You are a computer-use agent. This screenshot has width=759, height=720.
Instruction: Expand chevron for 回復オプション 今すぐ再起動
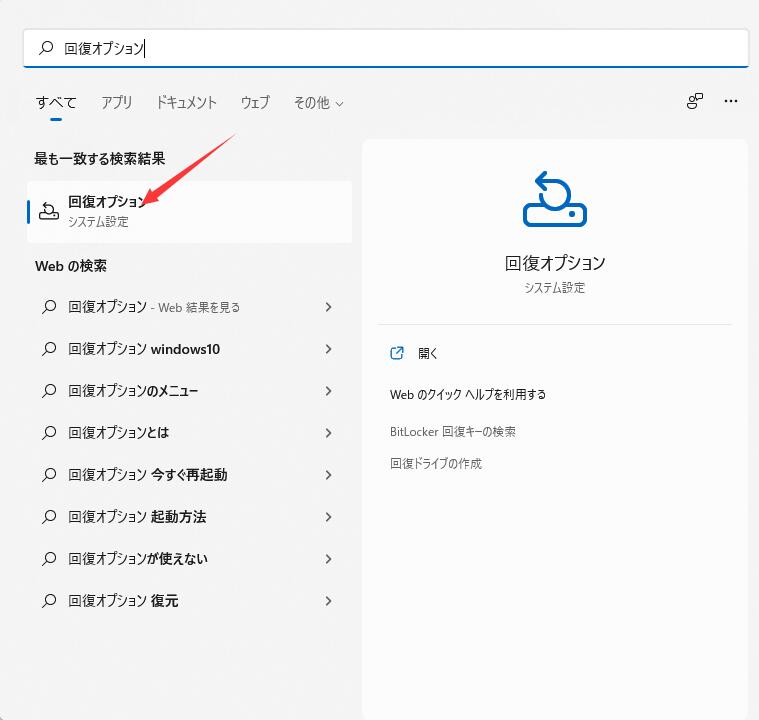(328, 475)
